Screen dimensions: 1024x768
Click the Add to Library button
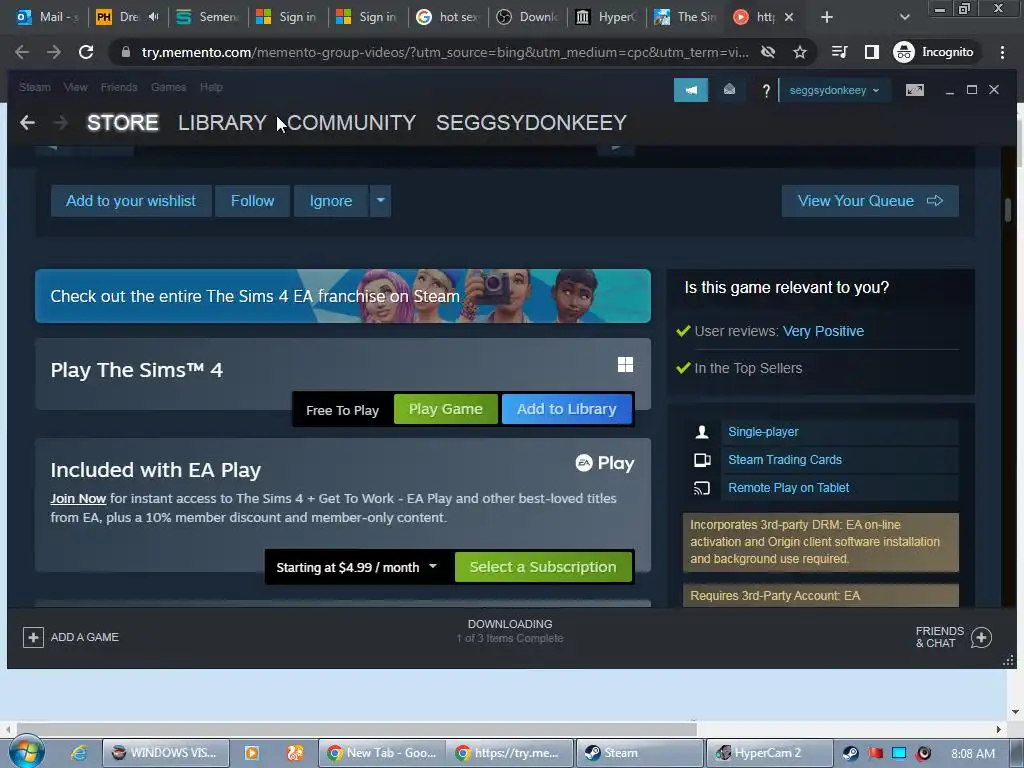tap(566, 409)
